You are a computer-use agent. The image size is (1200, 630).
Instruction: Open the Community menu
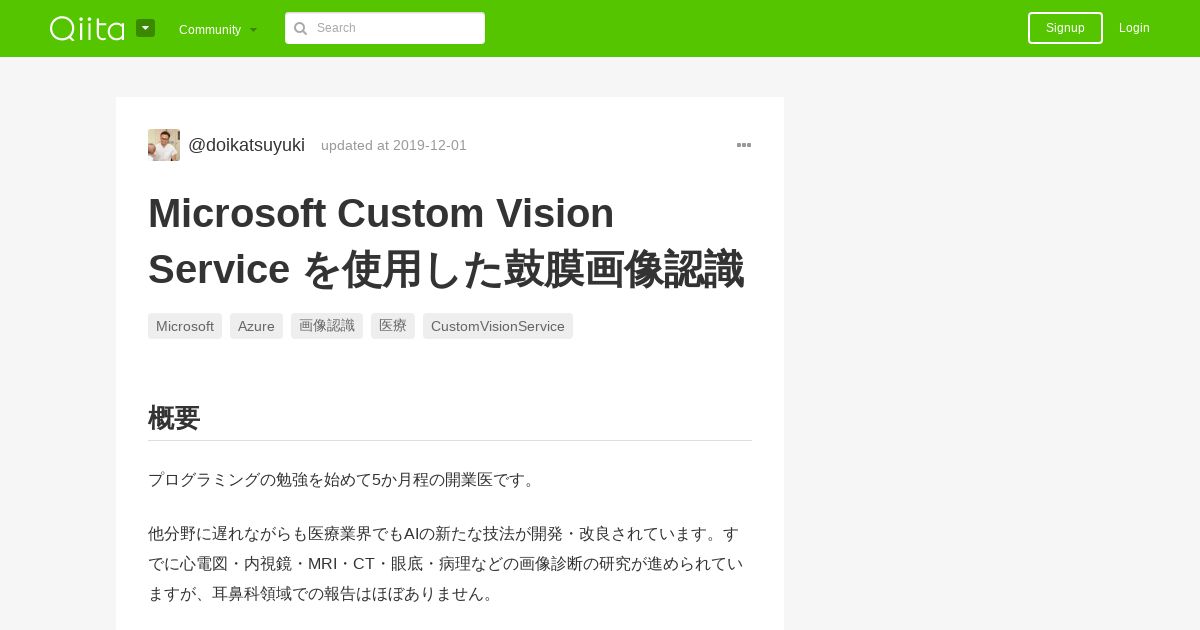[218, 29]
